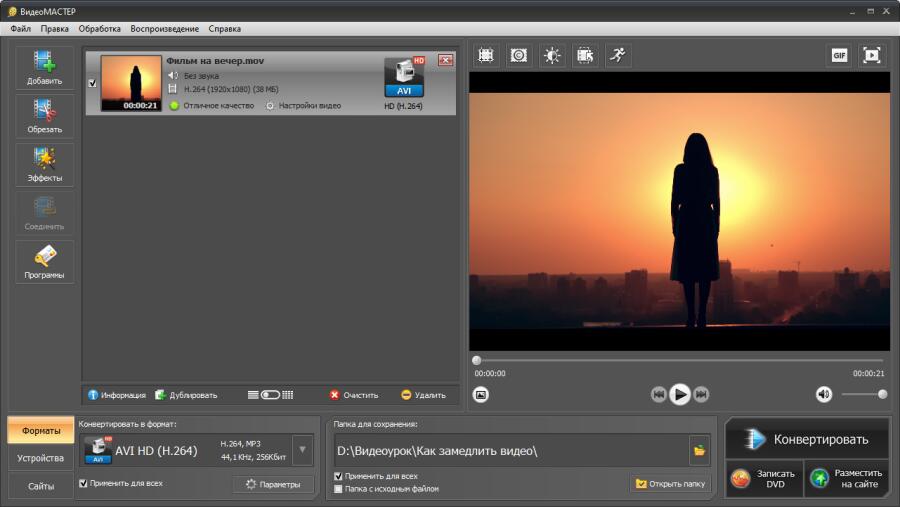Mute the volume speaker icon
The image size is (900, 507).
tap(824, 394)
